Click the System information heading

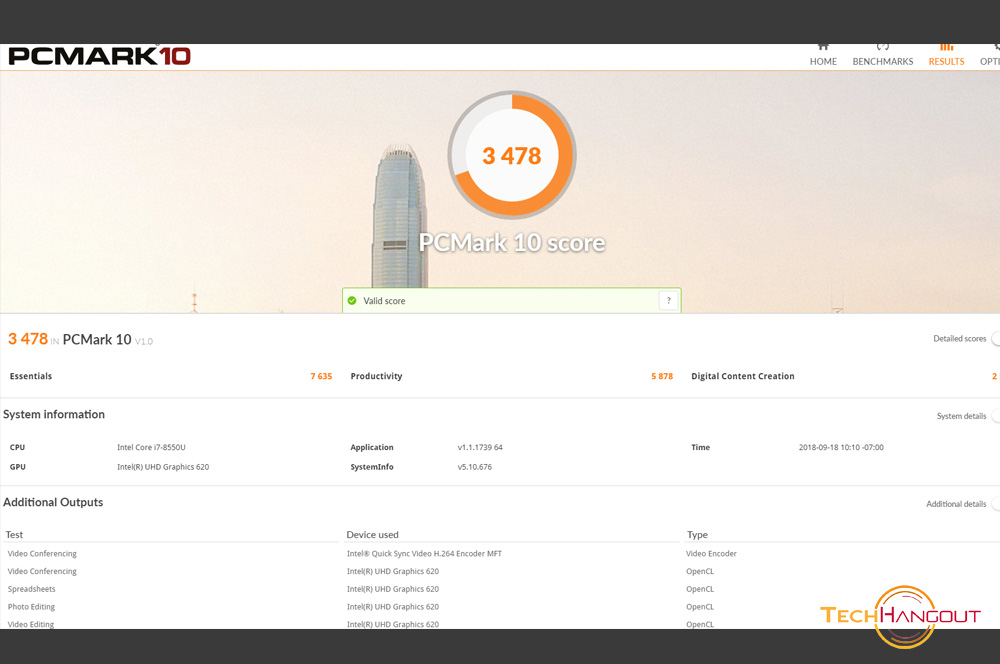(54, 415)
